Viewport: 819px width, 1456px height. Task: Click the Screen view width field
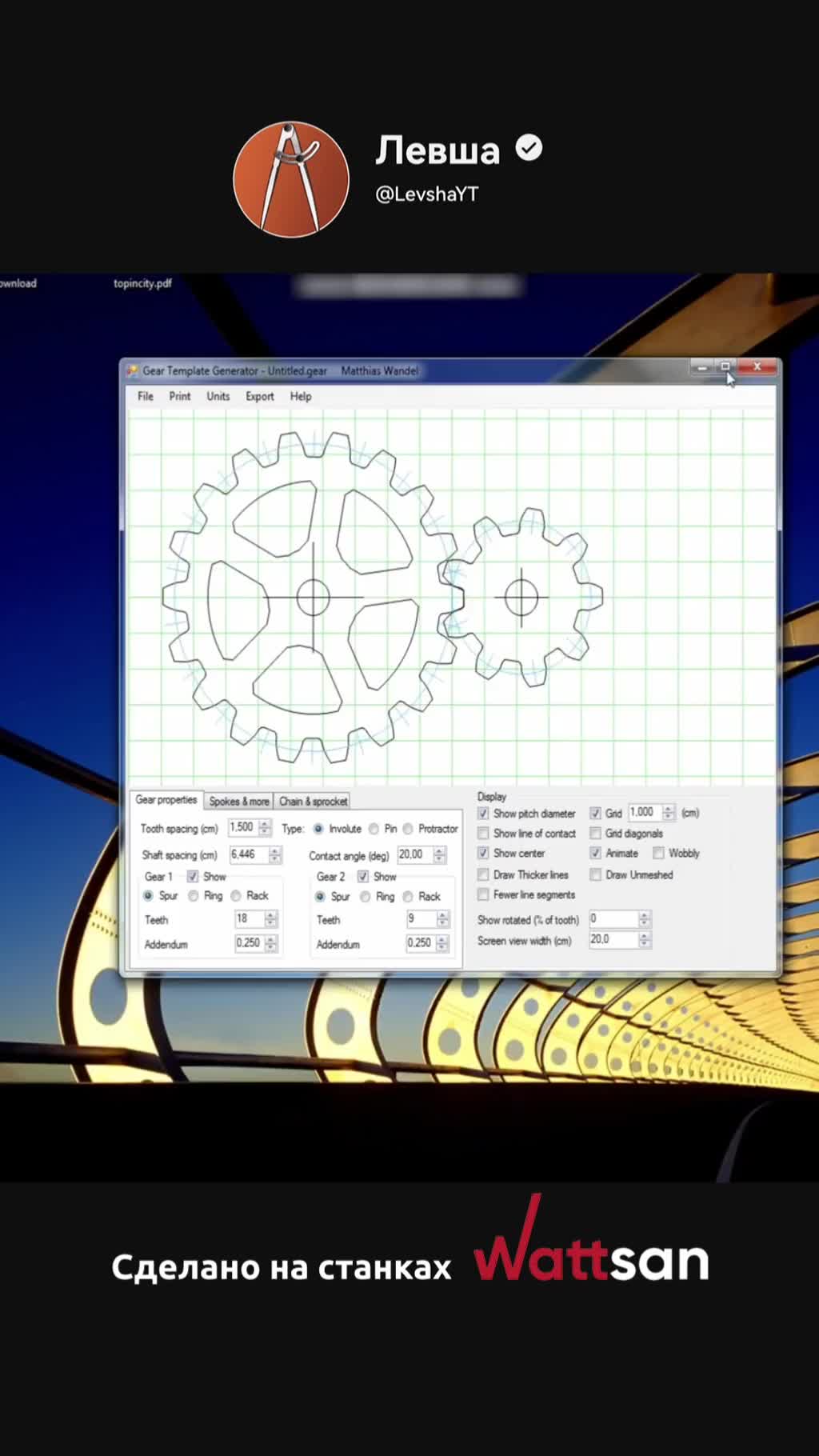pyautogui.click(x=613, y=939)
